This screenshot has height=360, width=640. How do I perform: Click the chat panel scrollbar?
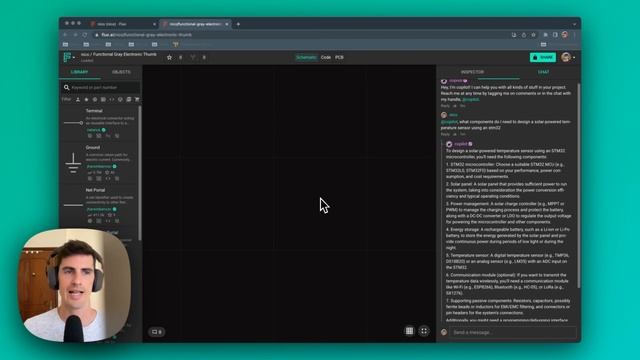click(x=578, y=186)
